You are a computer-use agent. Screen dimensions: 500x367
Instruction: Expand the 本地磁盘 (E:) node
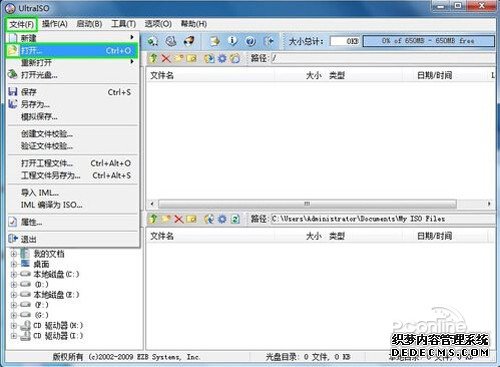[x=14, y=295]
